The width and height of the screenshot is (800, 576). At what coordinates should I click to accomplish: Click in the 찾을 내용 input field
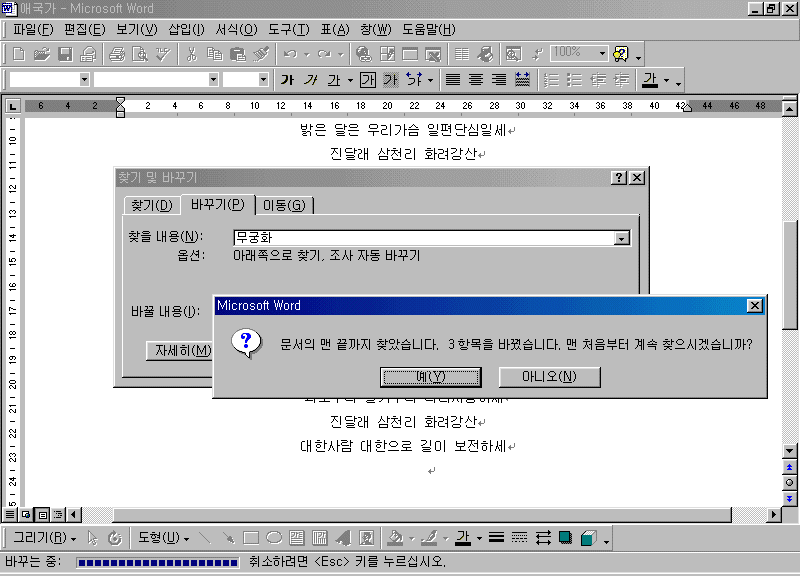[x=424, y=238]
